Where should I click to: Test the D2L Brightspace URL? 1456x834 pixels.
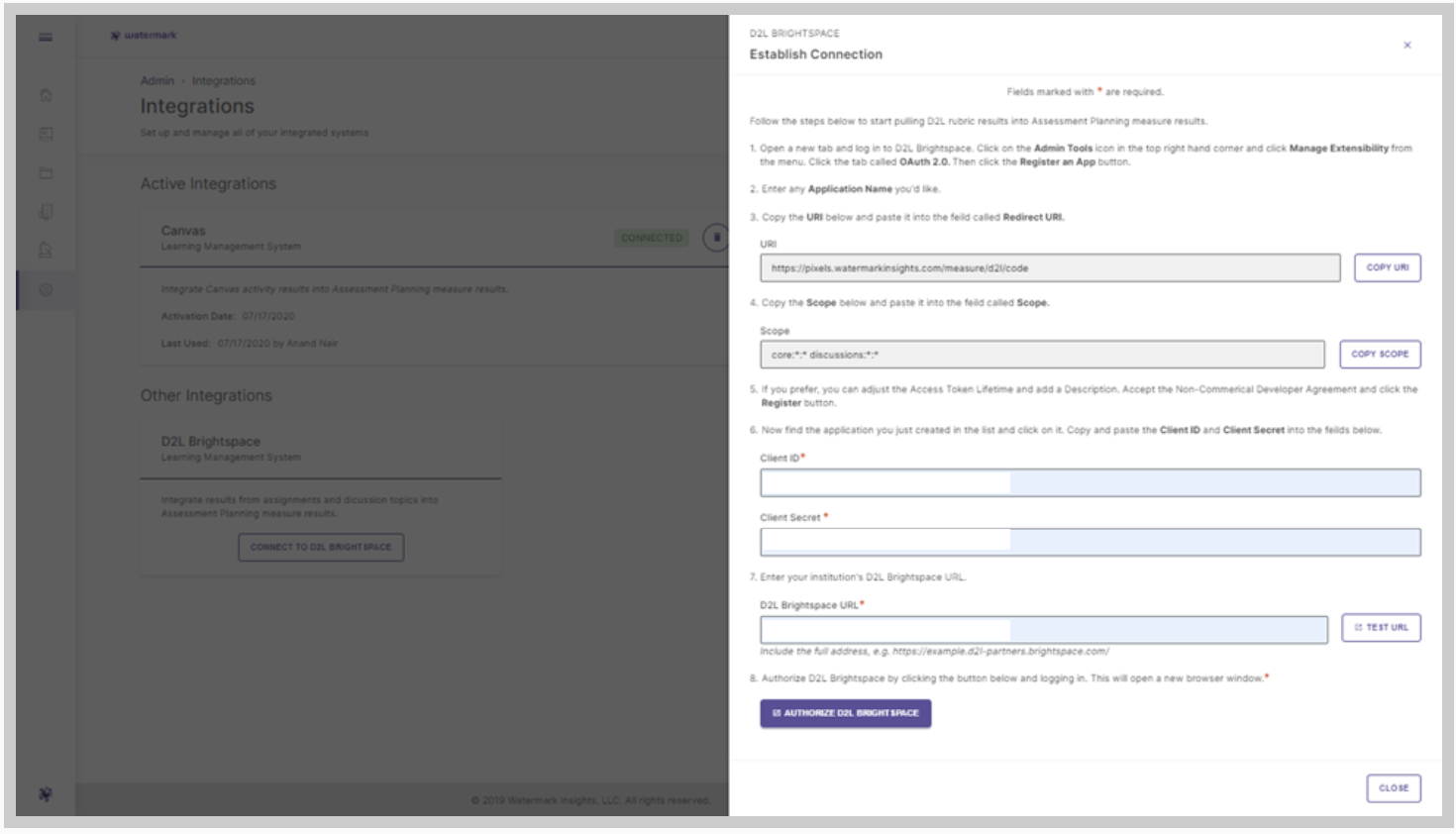pos(1379,625)
